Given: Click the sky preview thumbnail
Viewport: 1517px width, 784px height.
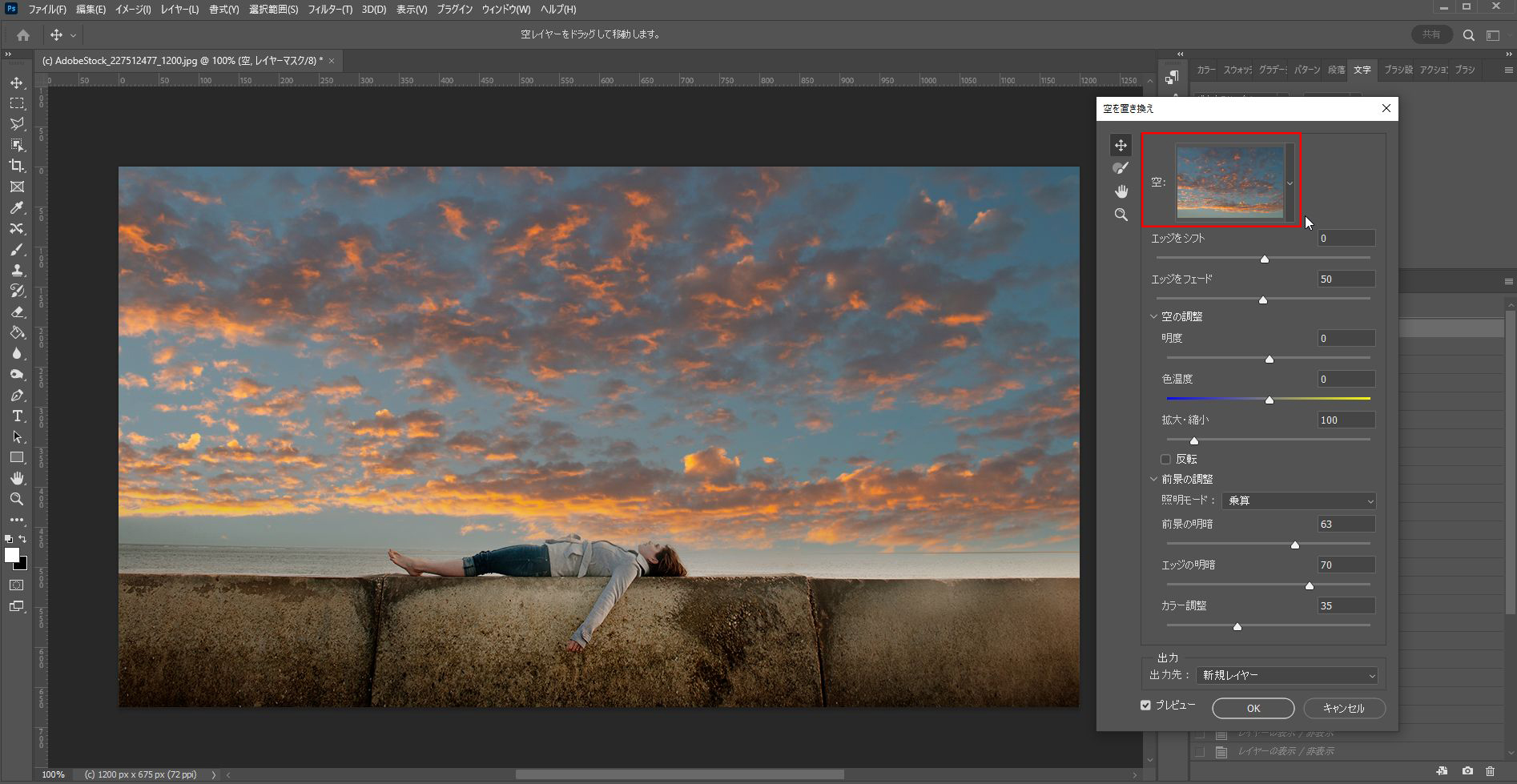Looking at the screenshot, I should (1230, 182).
